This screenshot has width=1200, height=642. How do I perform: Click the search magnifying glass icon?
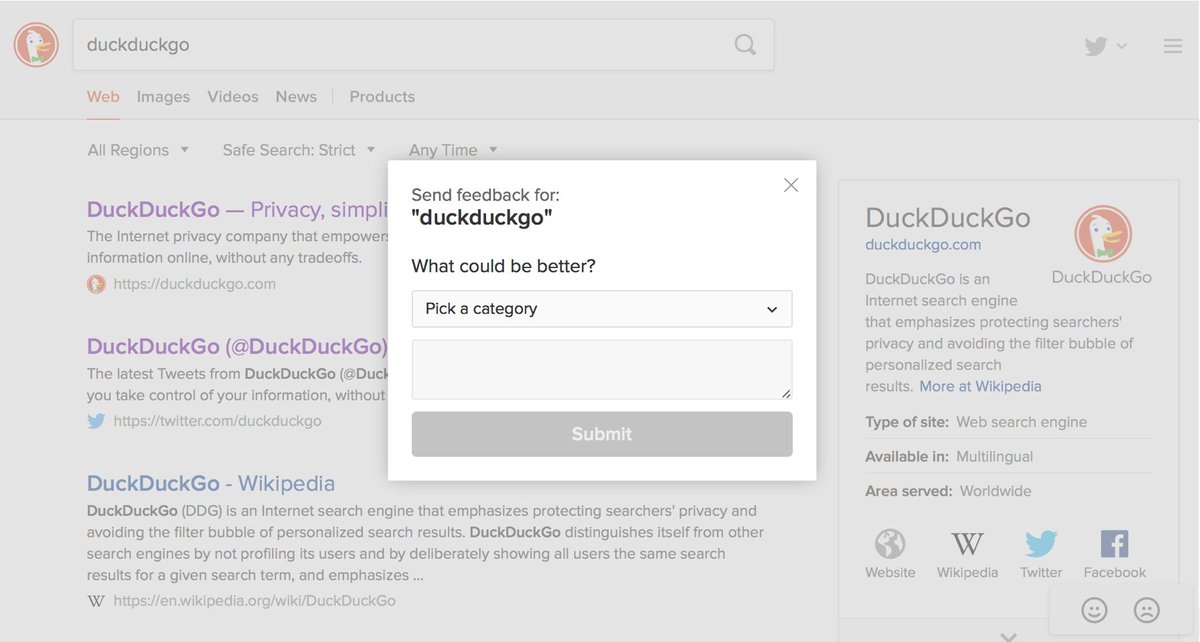click(x=745, y=45)
